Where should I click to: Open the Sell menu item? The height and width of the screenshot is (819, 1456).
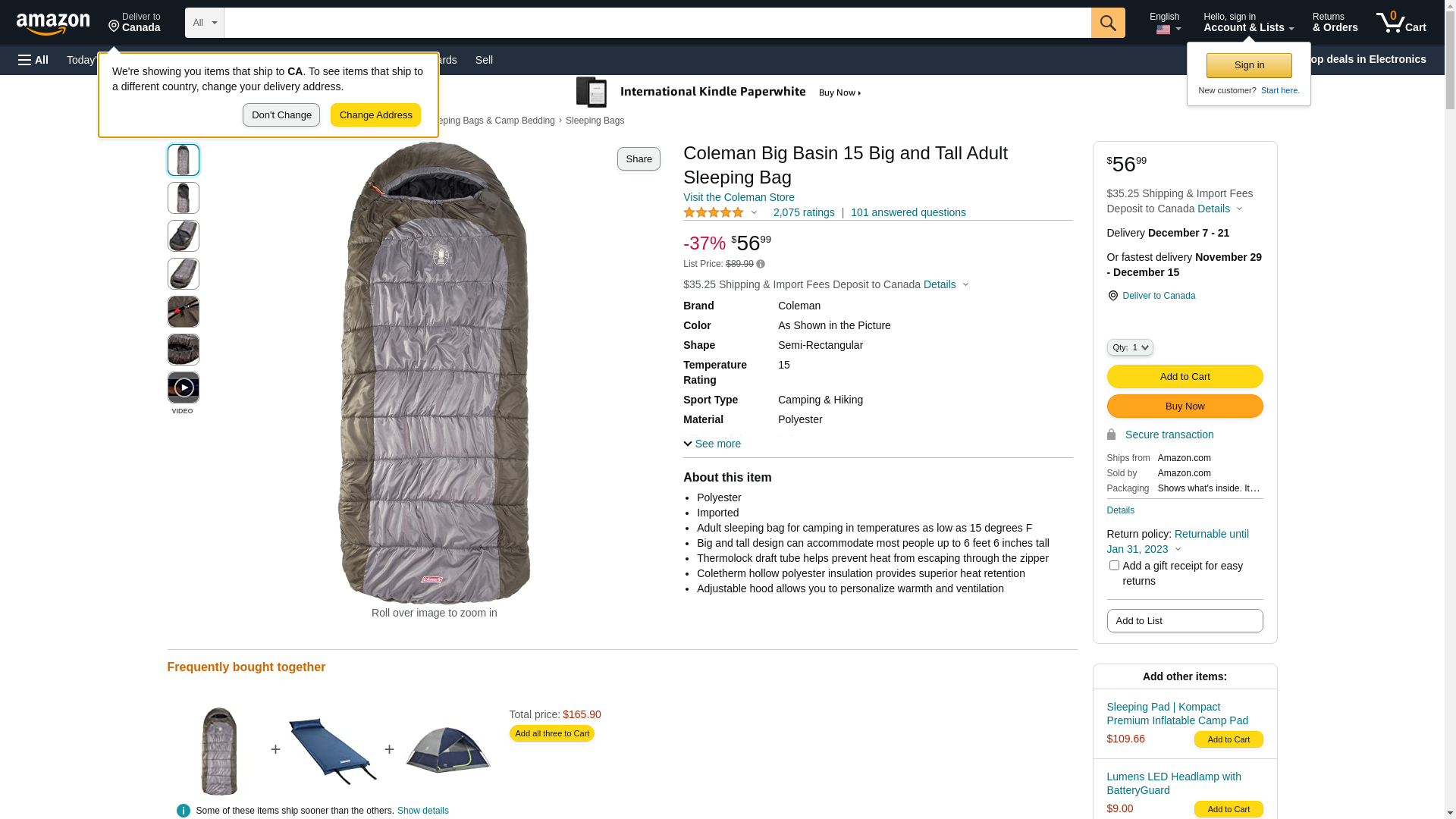[x=484, y=60]
